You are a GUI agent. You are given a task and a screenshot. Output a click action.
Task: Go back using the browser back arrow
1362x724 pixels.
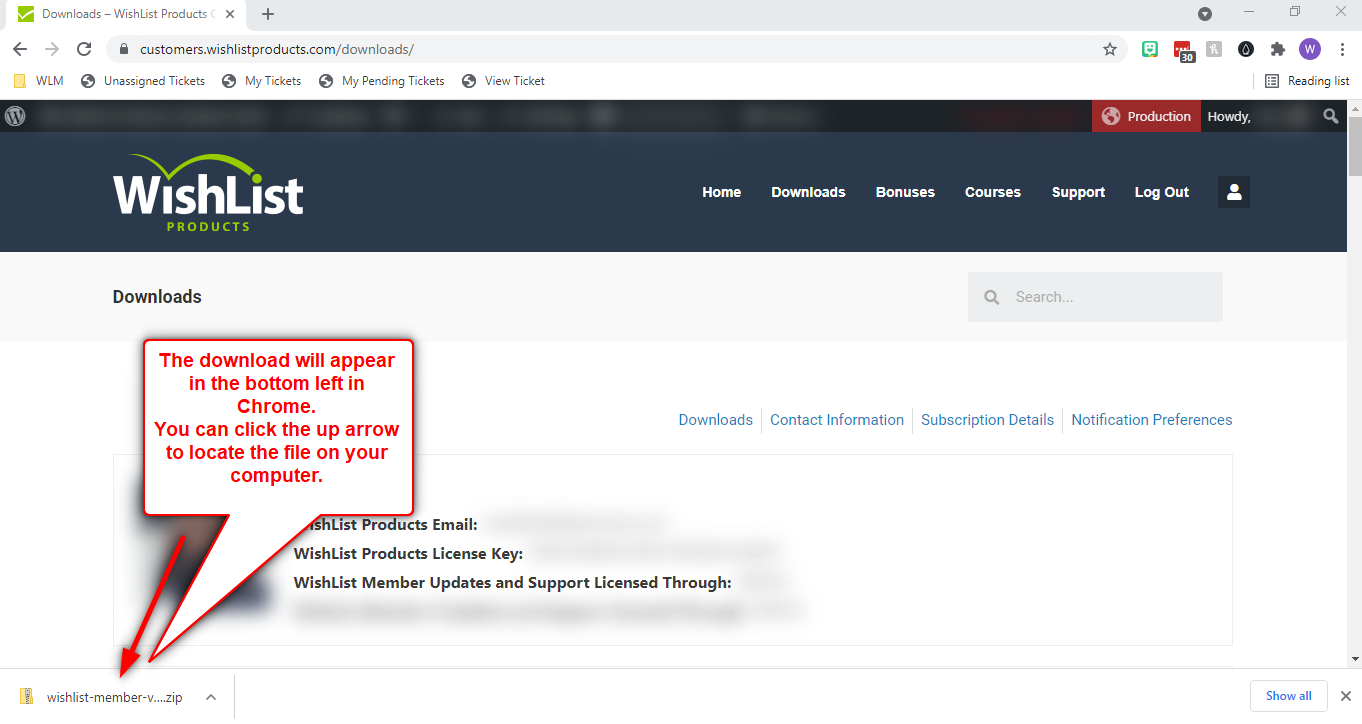pos(20,49)
